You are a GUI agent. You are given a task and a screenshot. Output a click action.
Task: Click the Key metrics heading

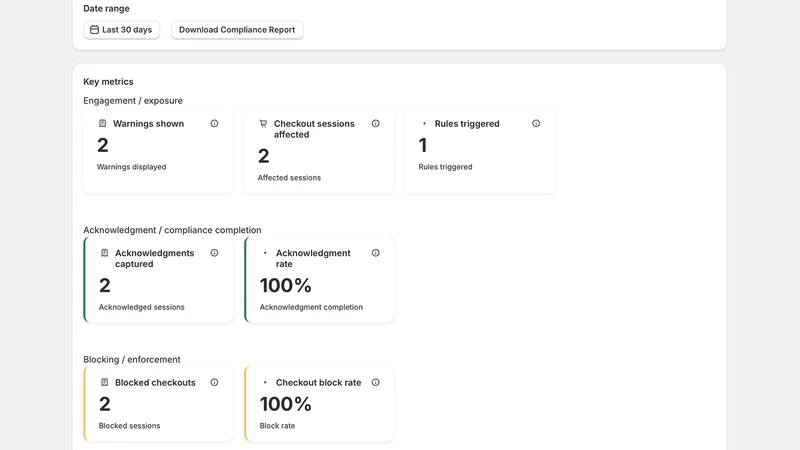pos(108,82)
